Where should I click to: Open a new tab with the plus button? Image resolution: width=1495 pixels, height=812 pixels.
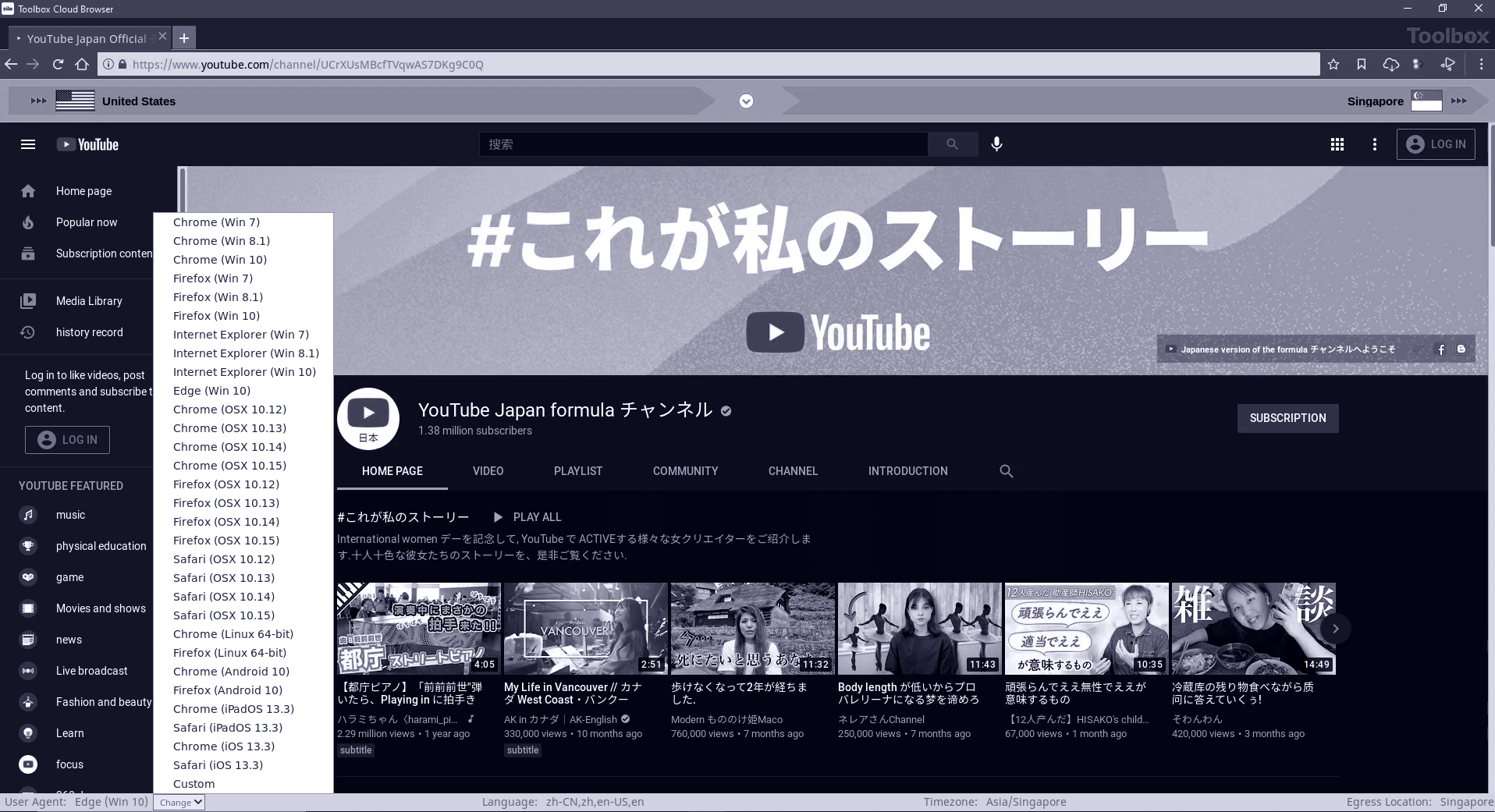point(184,37)
